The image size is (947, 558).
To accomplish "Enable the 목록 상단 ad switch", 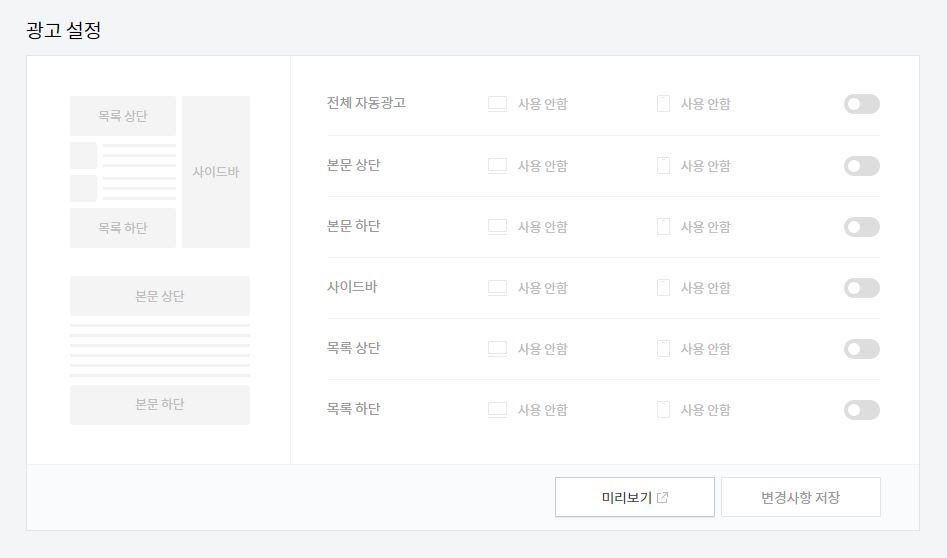I will (862, 349).
